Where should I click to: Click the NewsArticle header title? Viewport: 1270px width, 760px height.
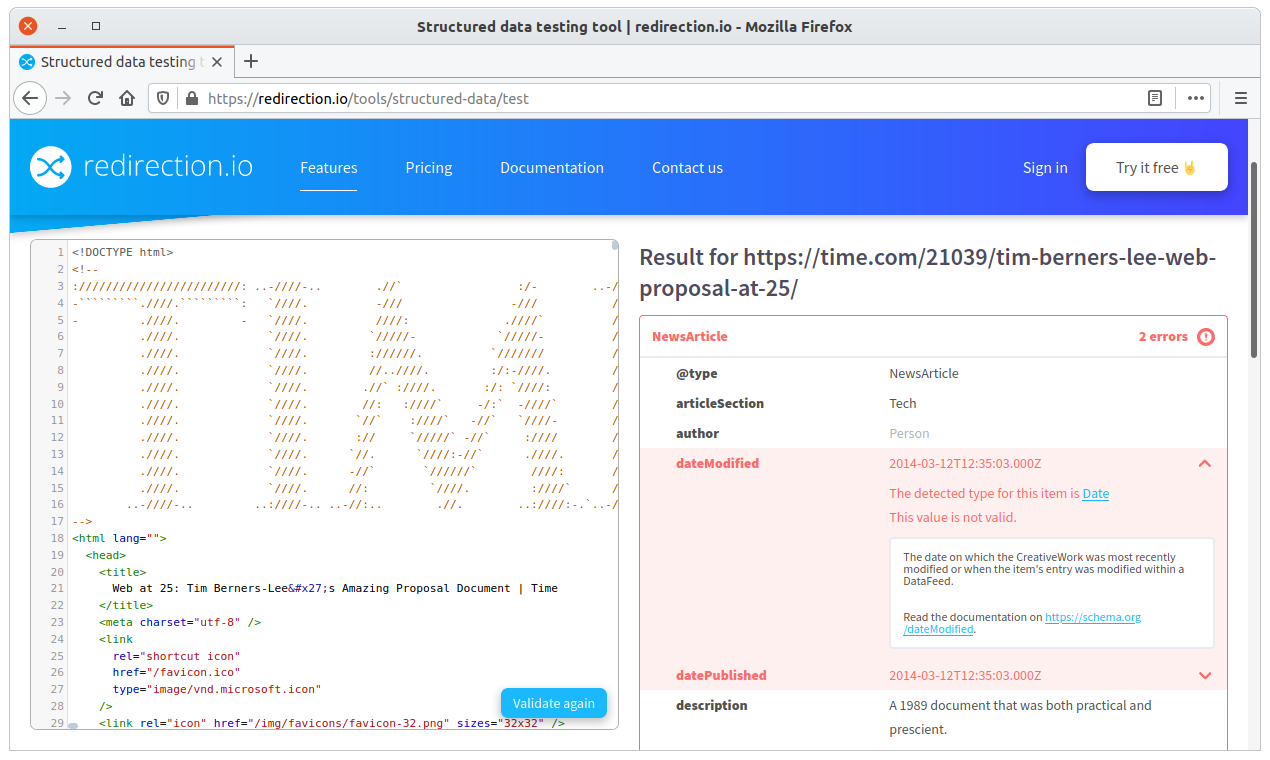tap(690, 337)
